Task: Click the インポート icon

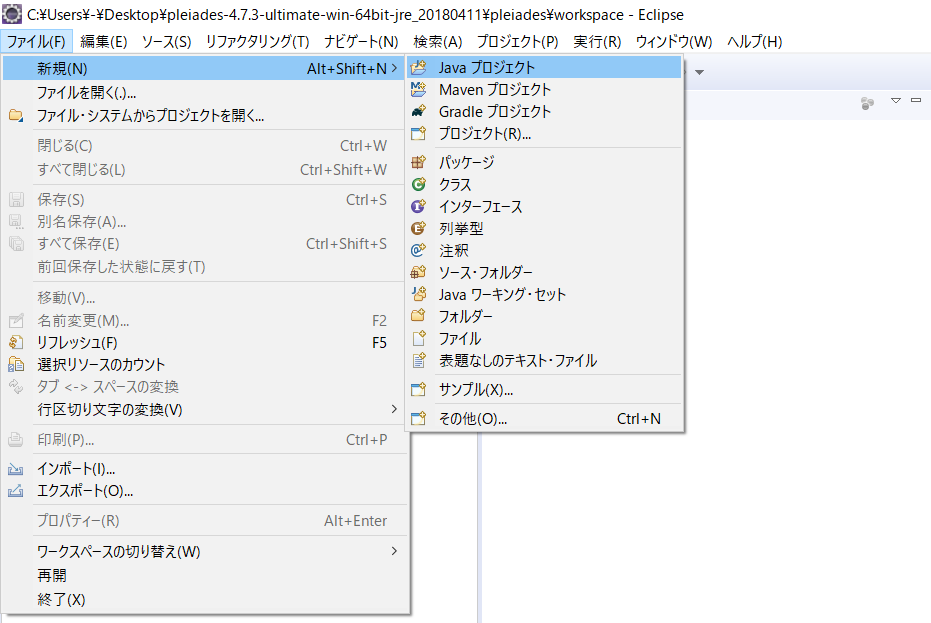Action: tap(16, 469)
